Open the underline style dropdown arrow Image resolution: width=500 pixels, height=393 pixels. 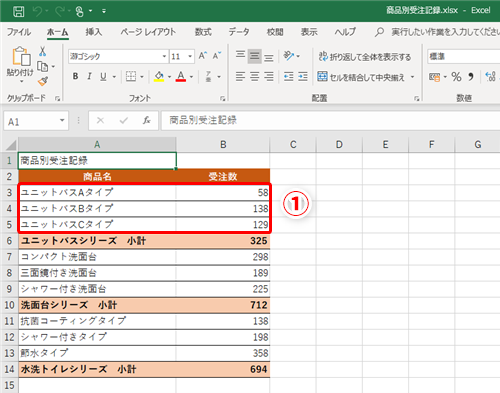click(114, 77)
